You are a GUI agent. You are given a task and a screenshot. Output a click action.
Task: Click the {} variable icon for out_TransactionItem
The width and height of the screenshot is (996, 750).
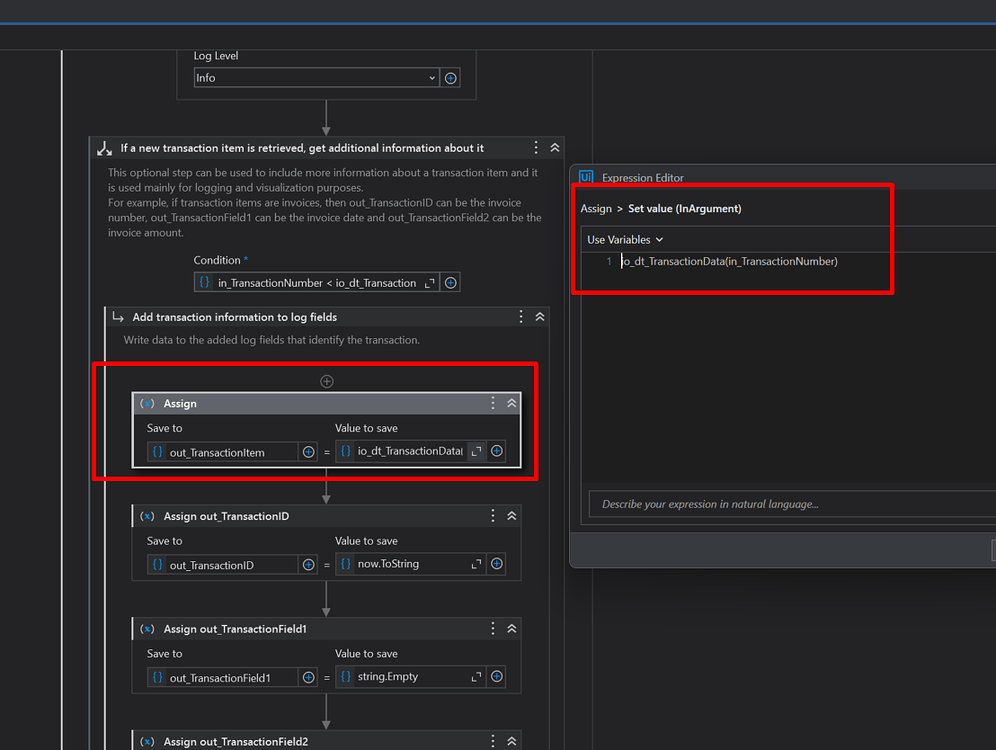157,451
